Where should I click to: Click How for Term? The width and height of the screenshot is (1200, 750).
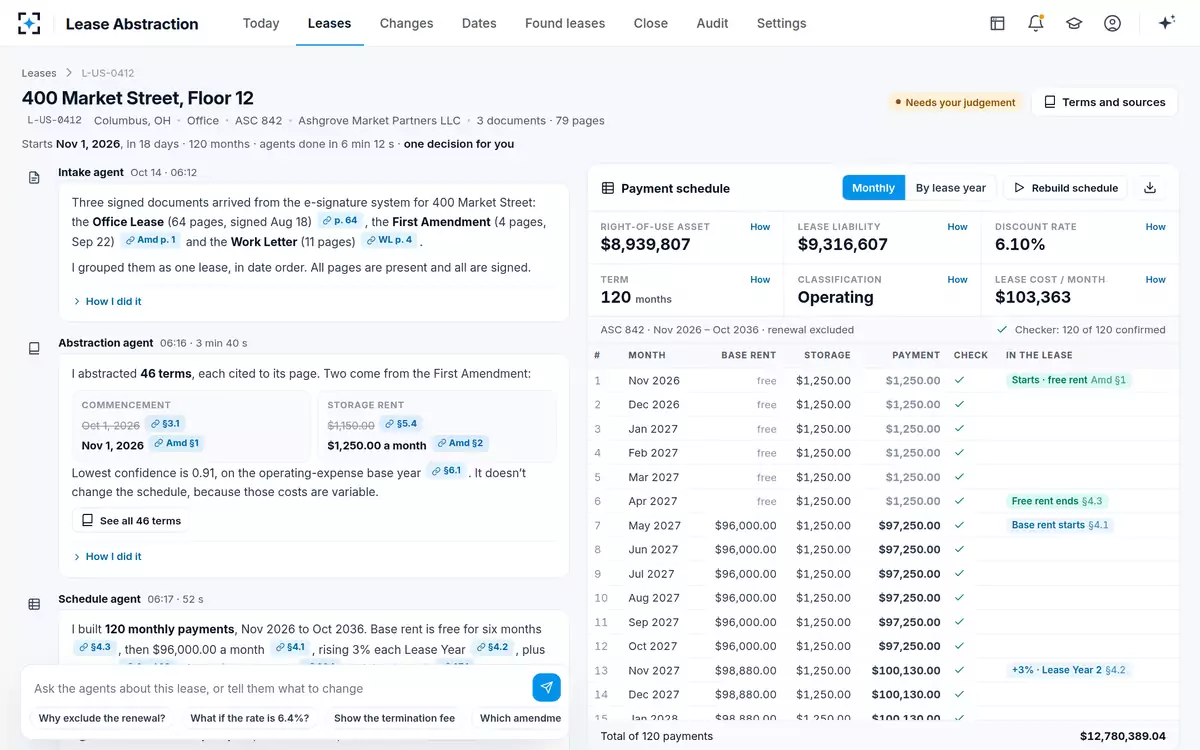point(760,280)
